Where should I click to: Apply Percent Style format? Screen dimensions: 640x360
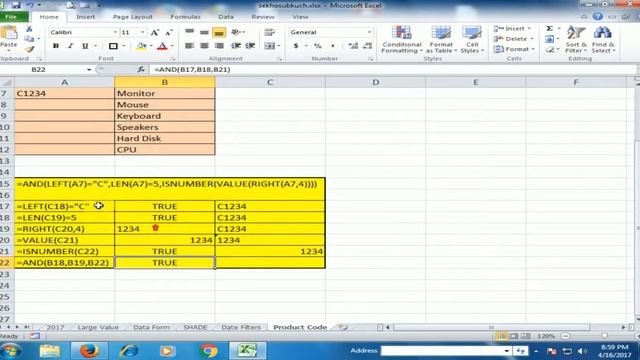317,46
